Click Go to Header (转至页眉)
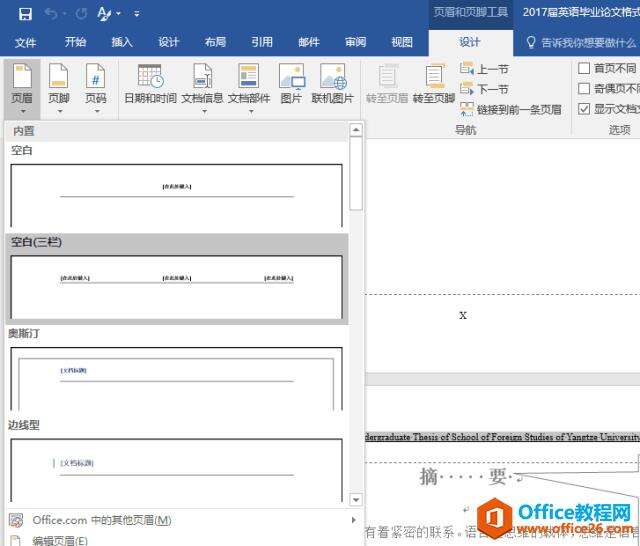 387,84
